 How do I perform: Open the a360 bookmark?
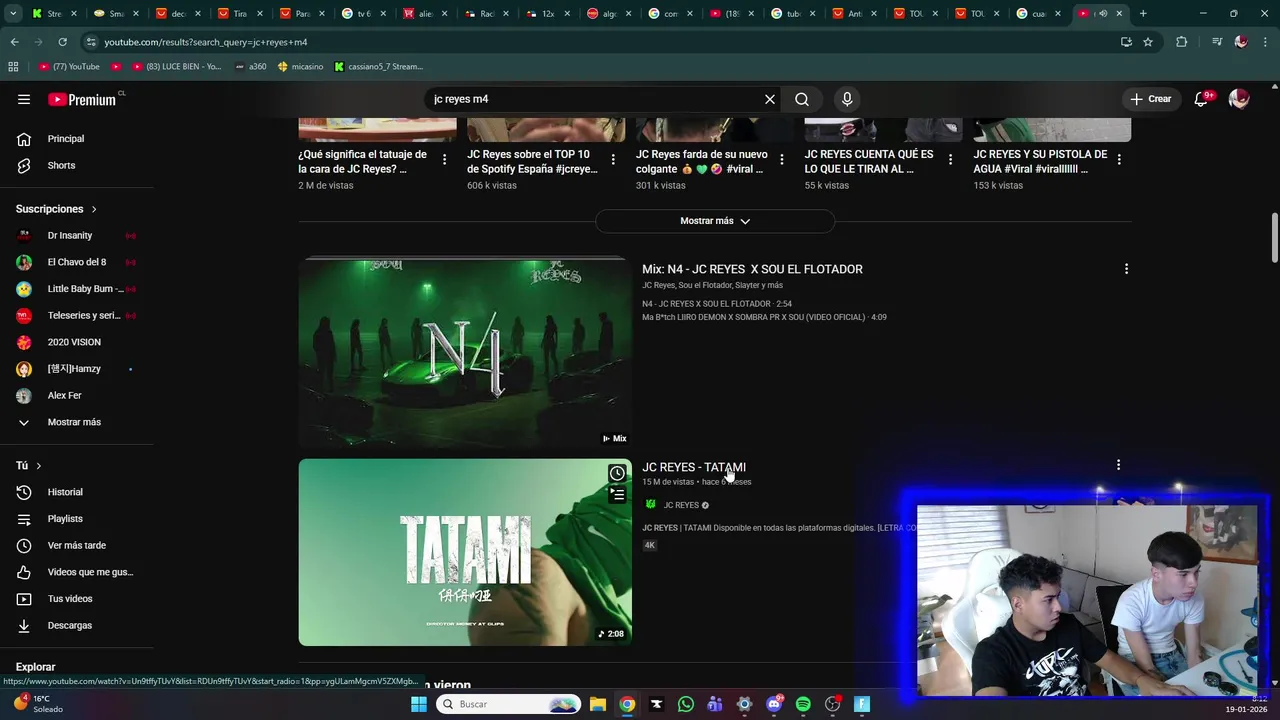(250, 67)
